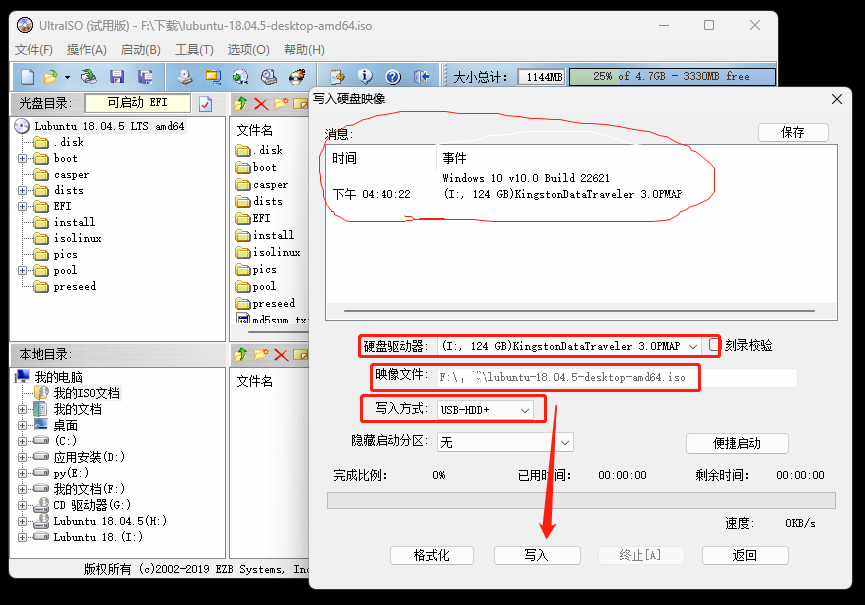
Task: Expand the EFI folder in disc tree
Action: (23, 207)
